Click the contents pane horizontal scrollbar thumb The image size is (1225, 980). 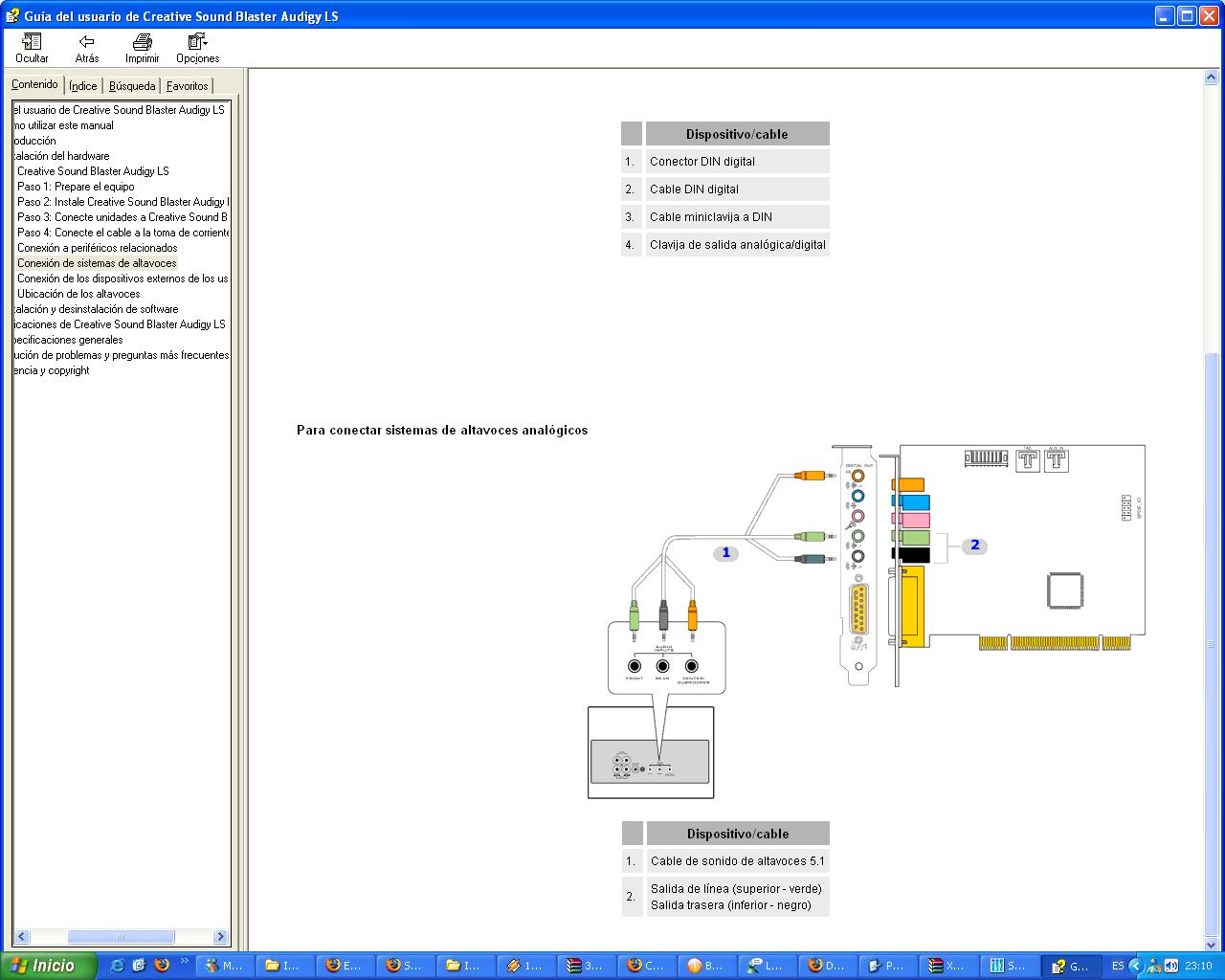pyautogui.click(x=121, y=937)
